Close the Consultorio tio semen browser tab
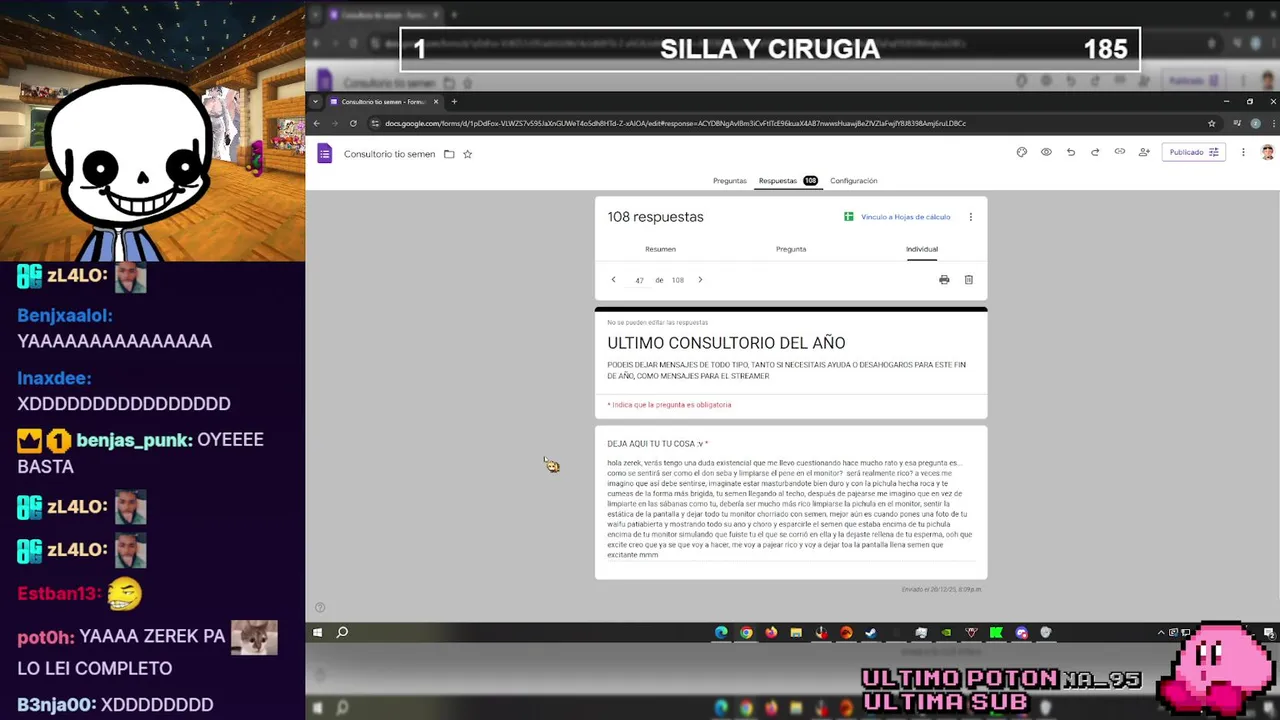1280x720 pixels. tap(436, 101)
